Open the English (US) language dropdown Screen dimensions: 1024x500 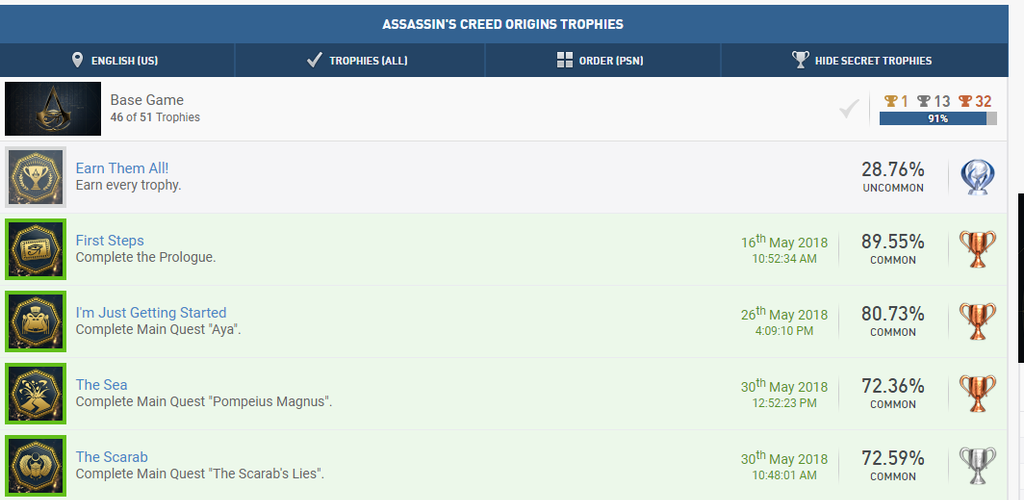click(118, 61)
